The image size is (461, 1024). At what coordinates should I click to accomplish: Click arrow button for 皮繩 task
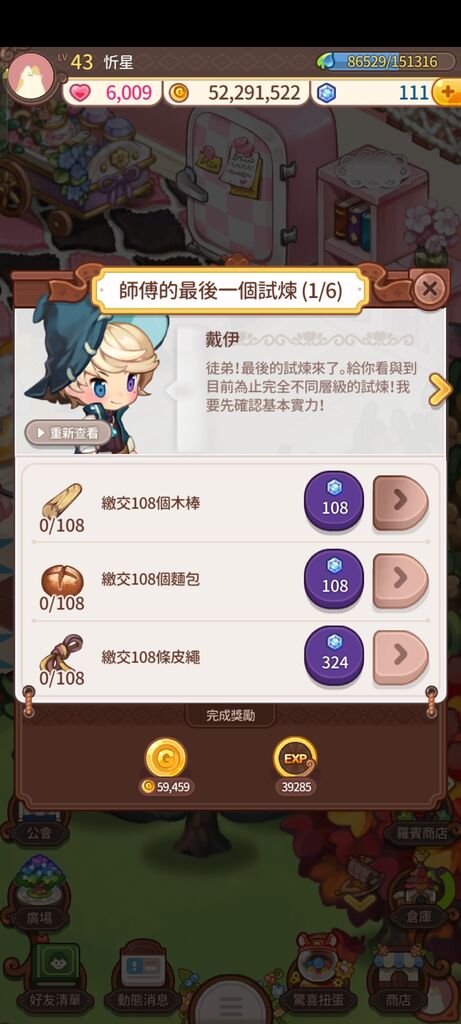(x=400, y=658)
